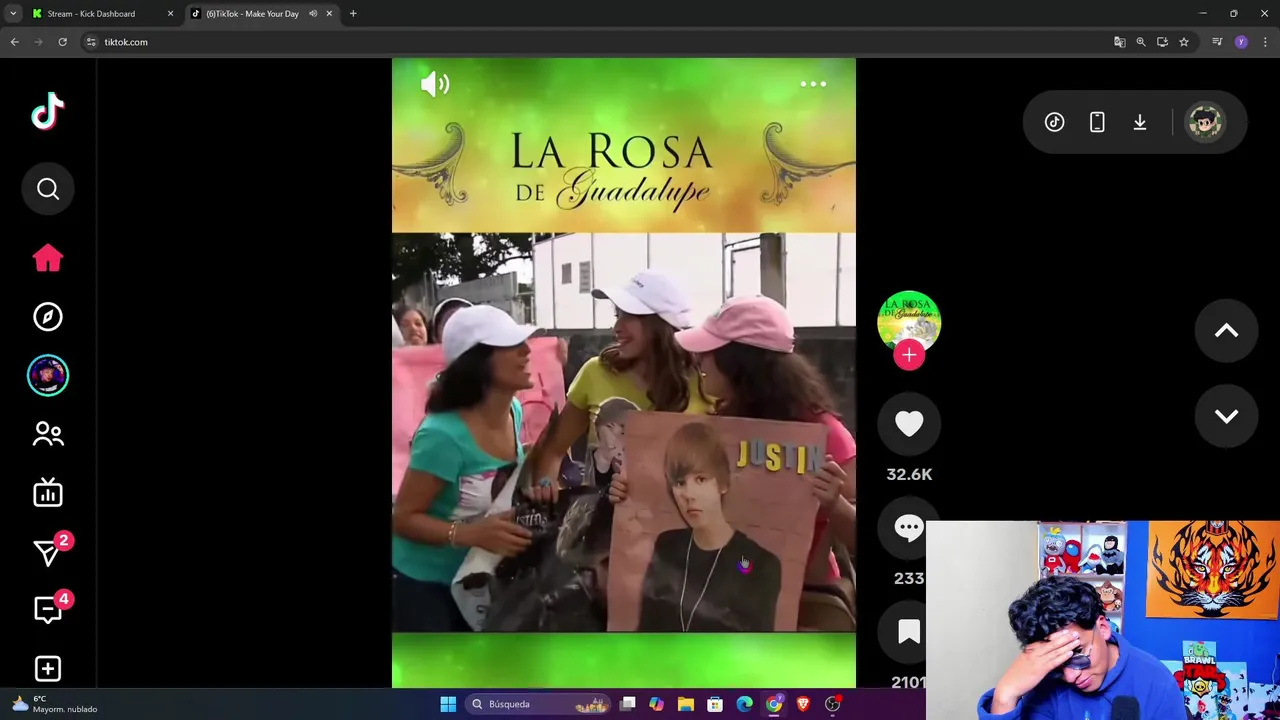Open OBS Studio from the taskbar
This screenshot has height=720, width=1280.
(832, 704)
